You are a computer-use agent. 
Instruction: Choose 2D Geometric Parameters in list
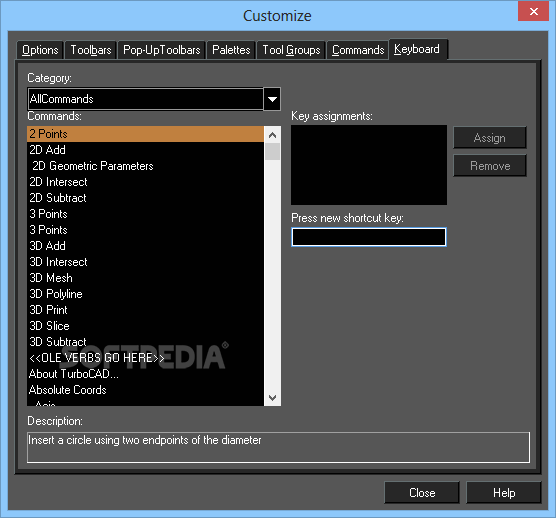click(145, 166)
